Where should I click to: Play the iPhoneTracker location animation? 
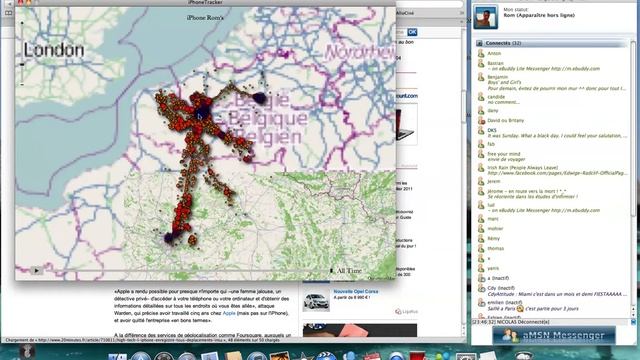(36, 270)
